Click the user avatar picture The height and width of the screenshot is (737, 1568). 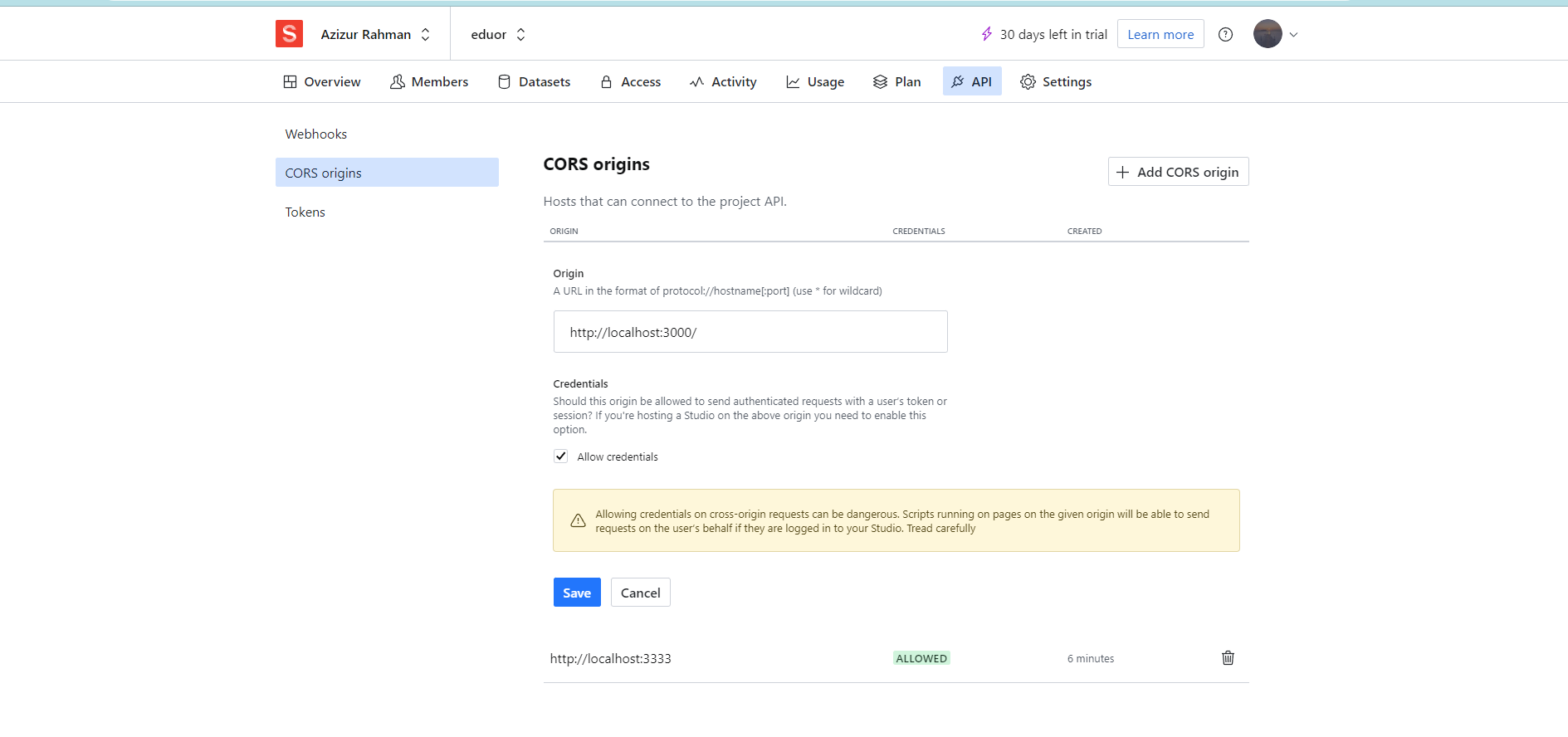[x=1267, y=34]
